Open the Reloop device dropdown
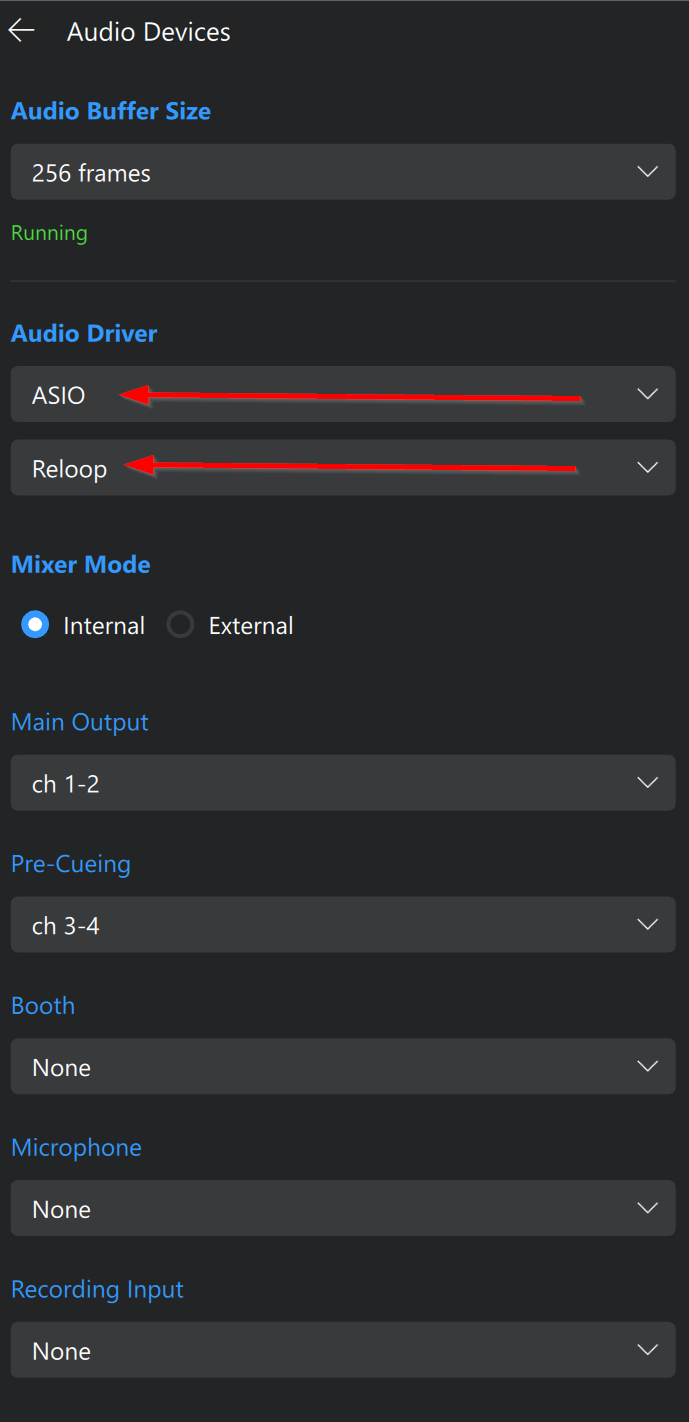The height and width of the screenshot is (1422, 689). point(342,467)
